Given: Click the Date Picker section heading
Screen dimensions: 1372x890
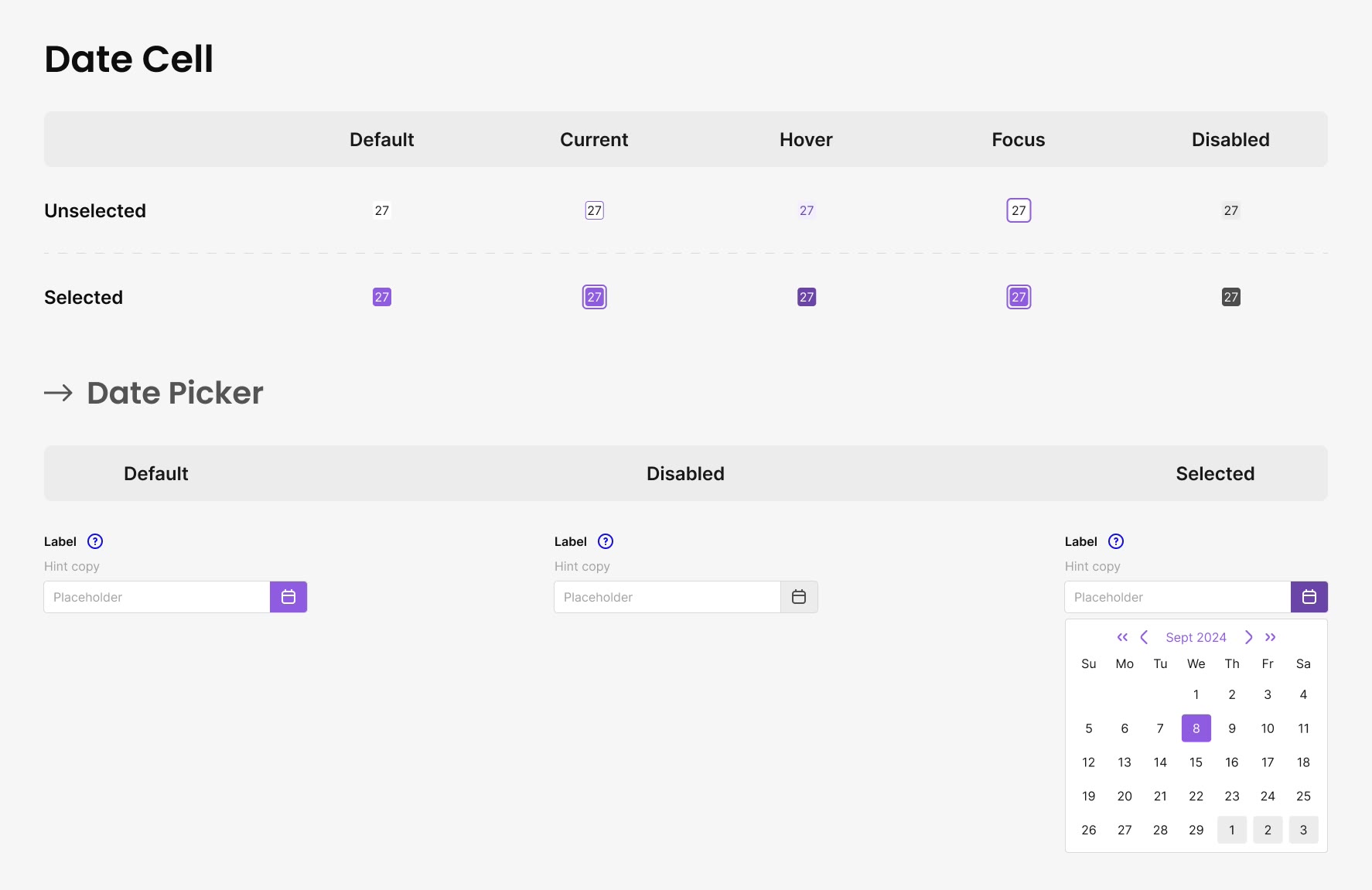Looking at the screenshot, I should tap(175, 393).
